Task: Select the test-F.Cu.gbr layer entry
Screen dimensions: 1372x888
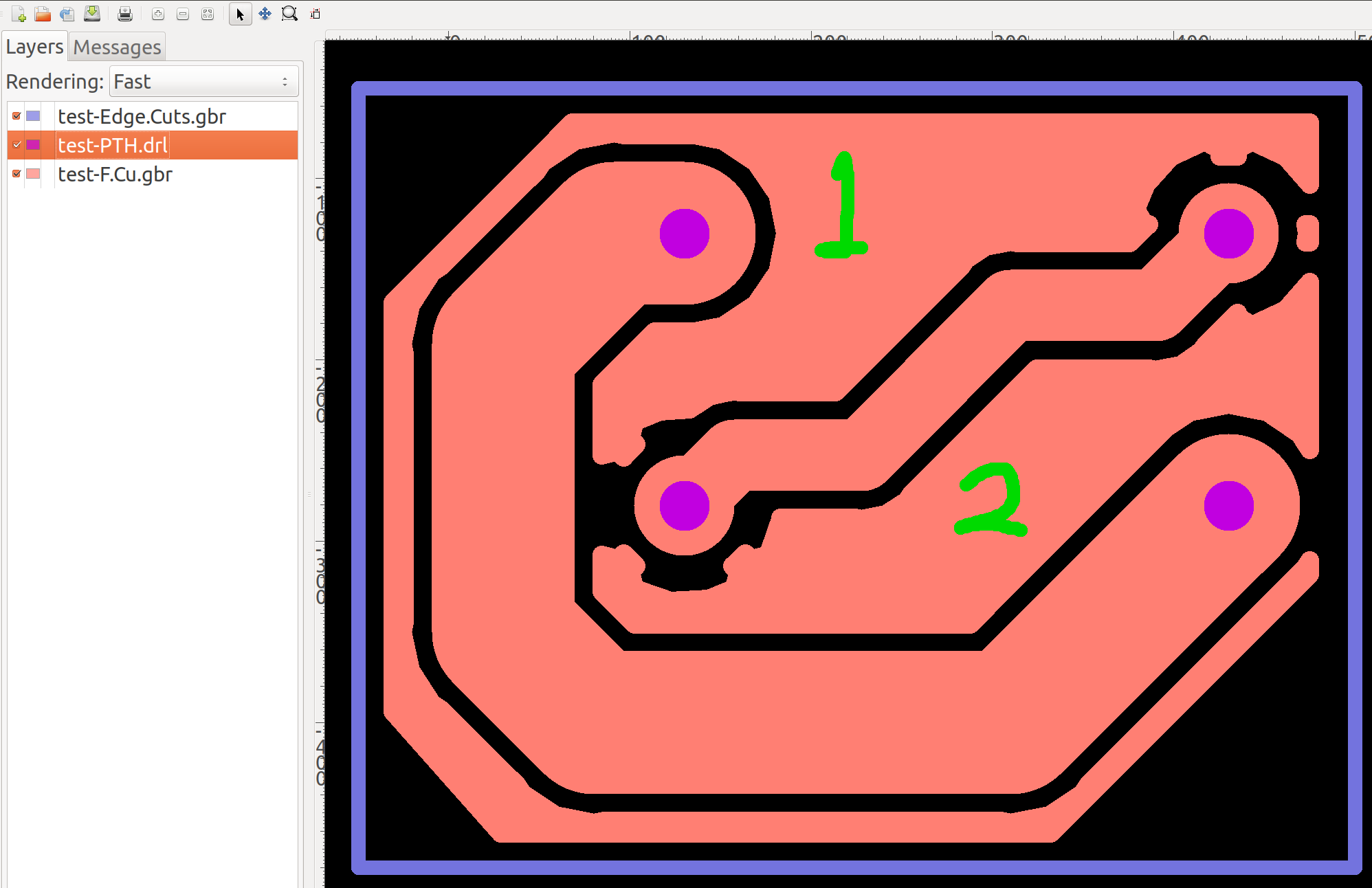Action: click(x=115, y=174)
